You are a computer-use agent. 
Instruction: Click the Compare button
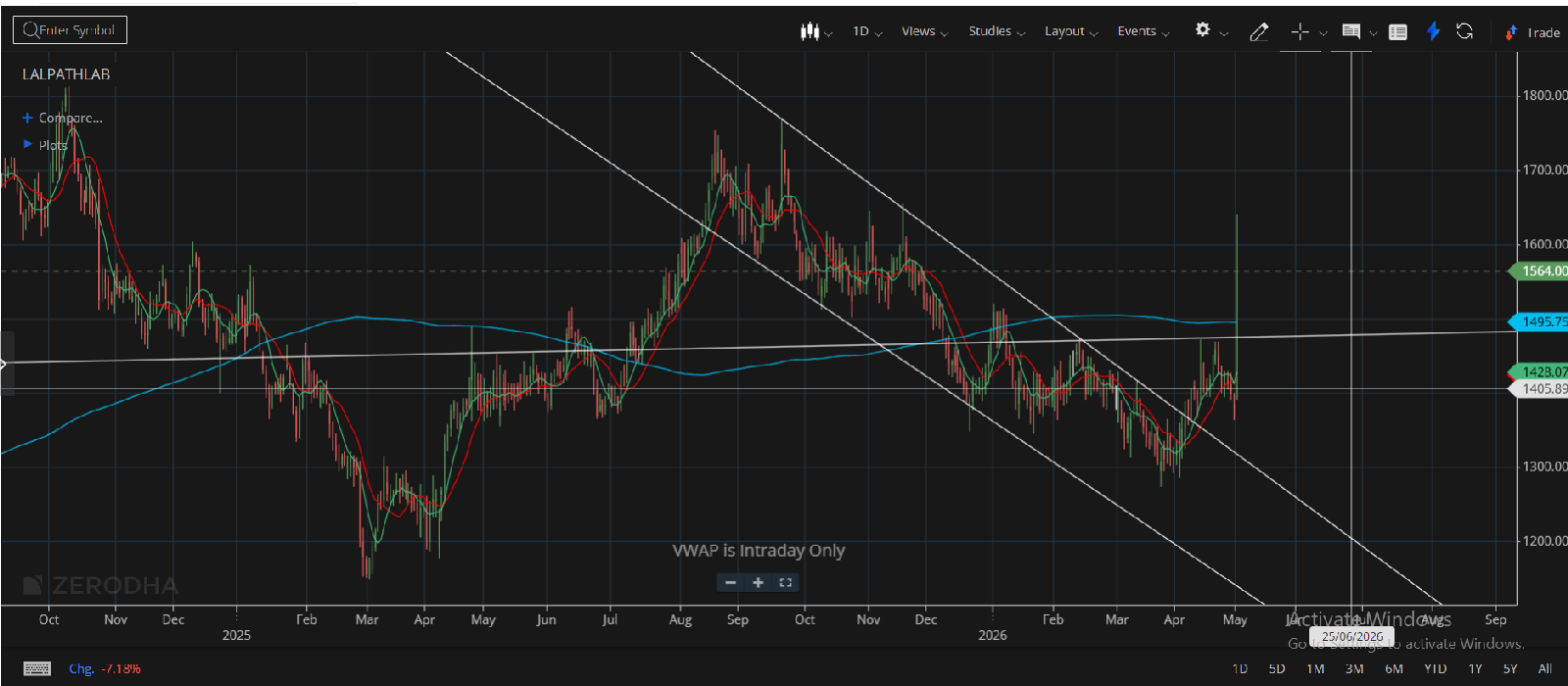(x=62, y=118)
